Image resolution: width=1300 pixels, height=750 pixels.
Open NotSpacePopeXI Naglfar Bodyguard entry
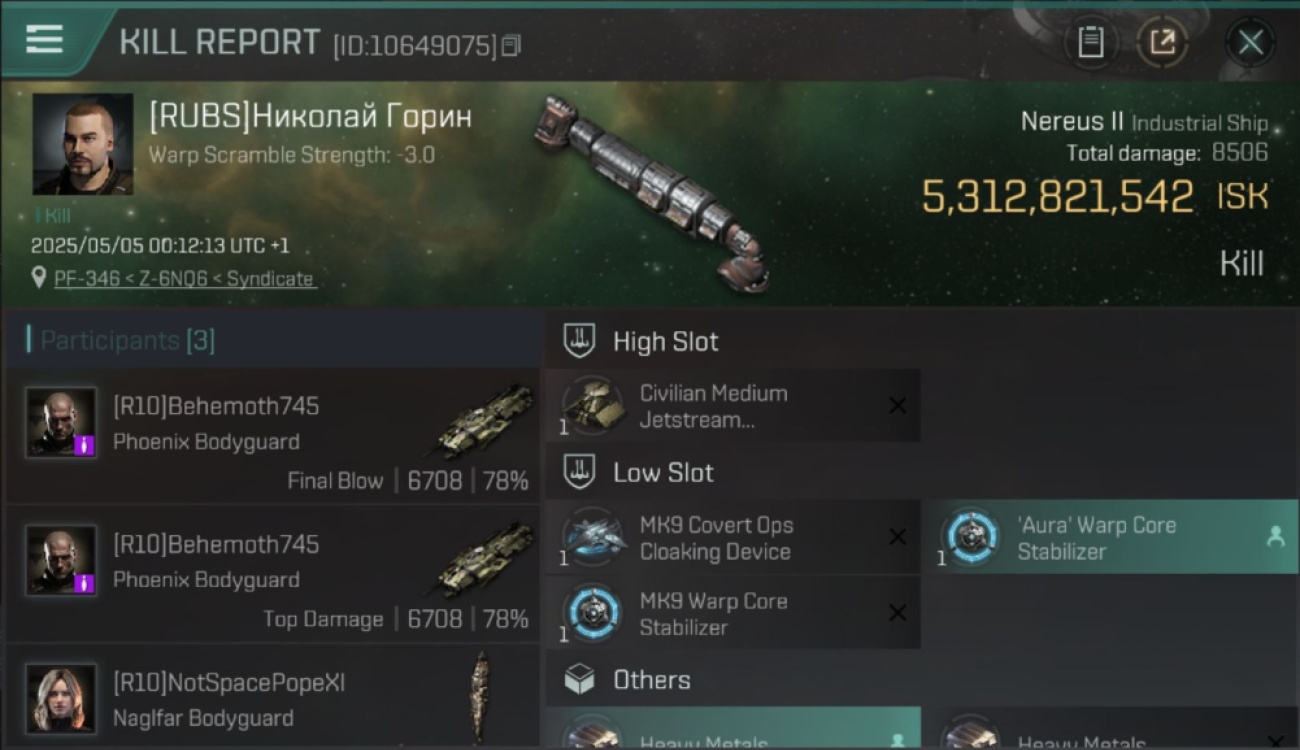[273, 696]
